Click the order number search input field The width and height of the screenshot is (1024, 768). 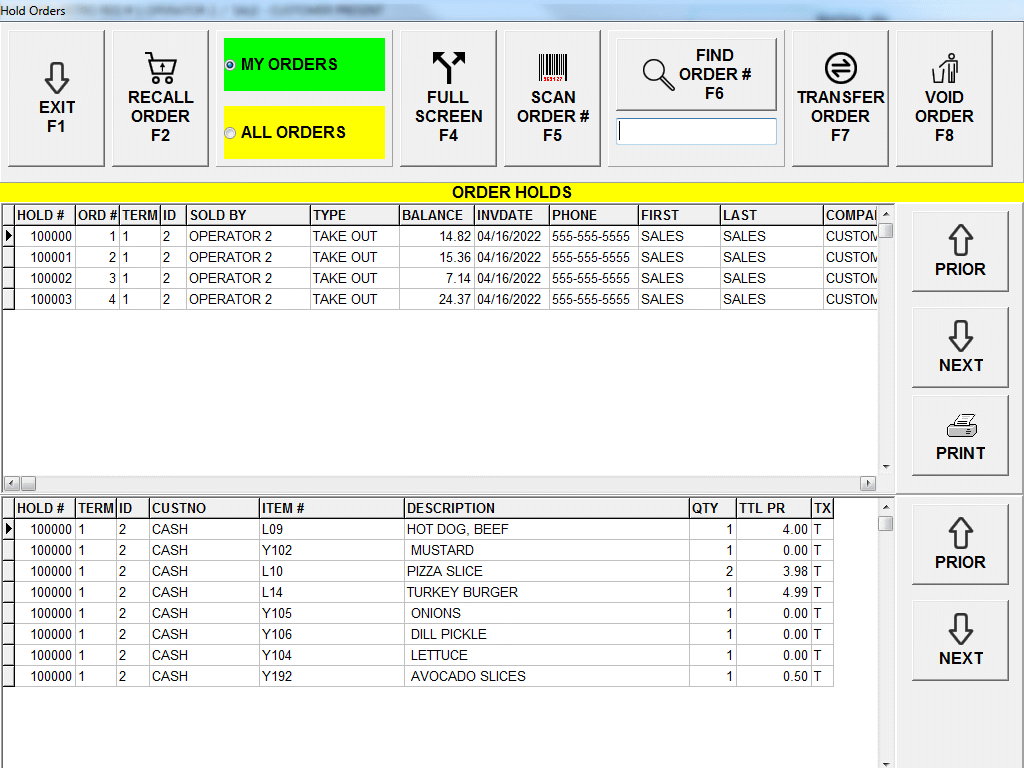(x=696, y=131)
